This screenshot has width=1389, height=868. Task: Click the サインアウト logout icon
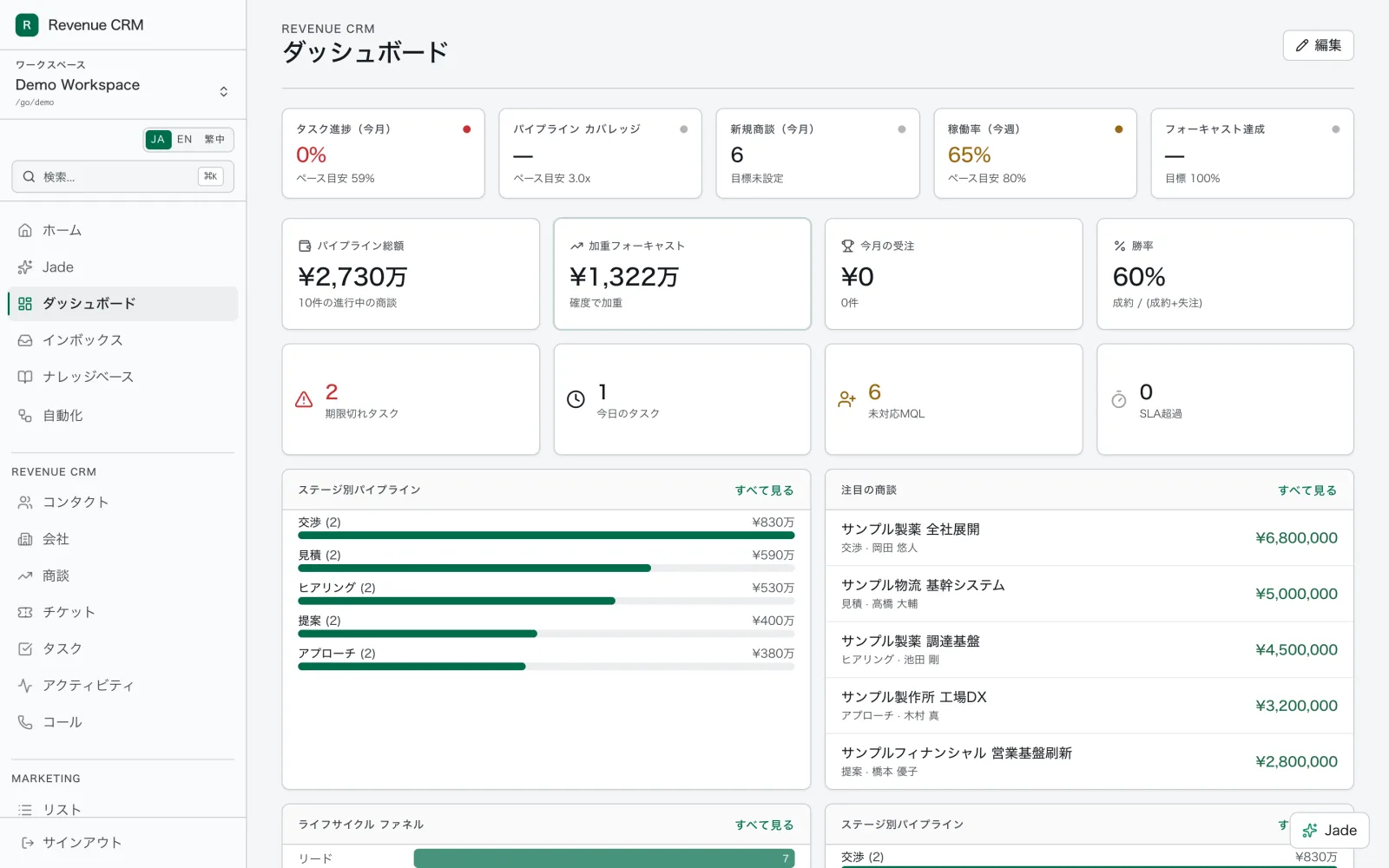27,843
